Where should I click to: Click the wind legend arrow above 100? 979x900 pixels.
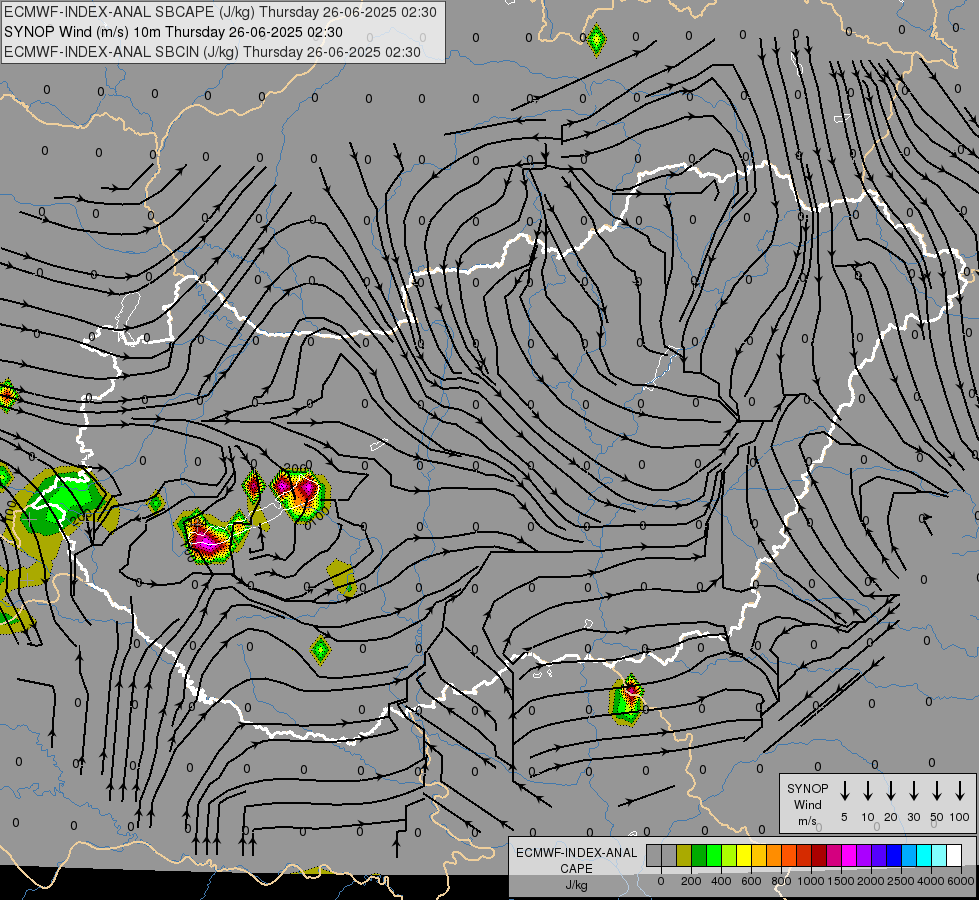click(960, 791)
